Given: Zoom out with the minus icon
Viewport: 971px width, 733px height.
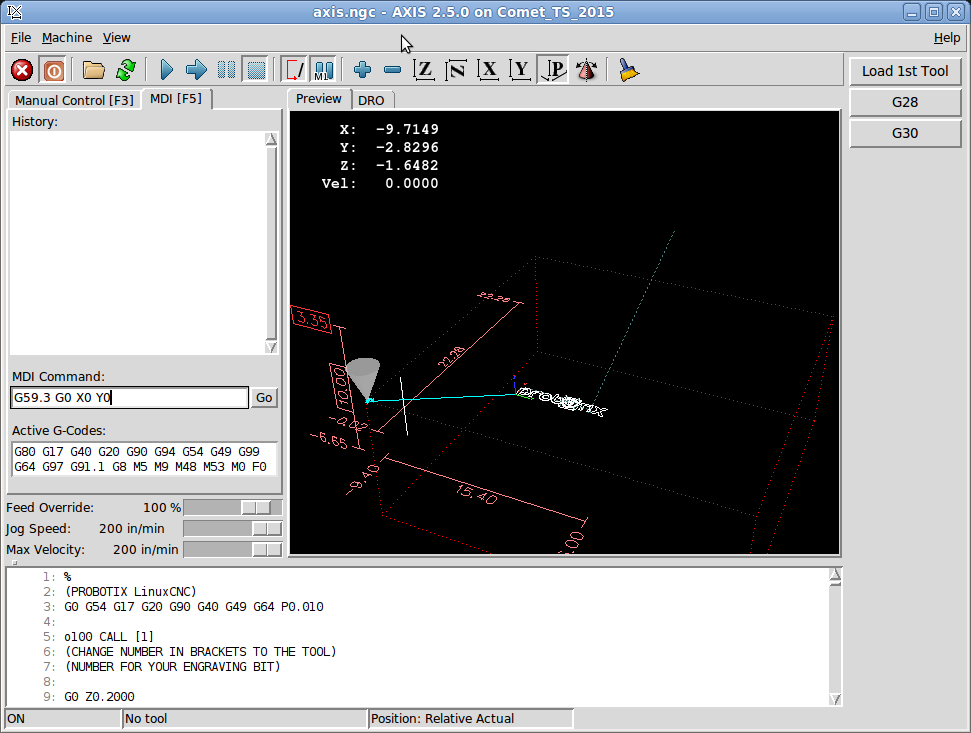Looking at the screenshot, I should 392,70.
